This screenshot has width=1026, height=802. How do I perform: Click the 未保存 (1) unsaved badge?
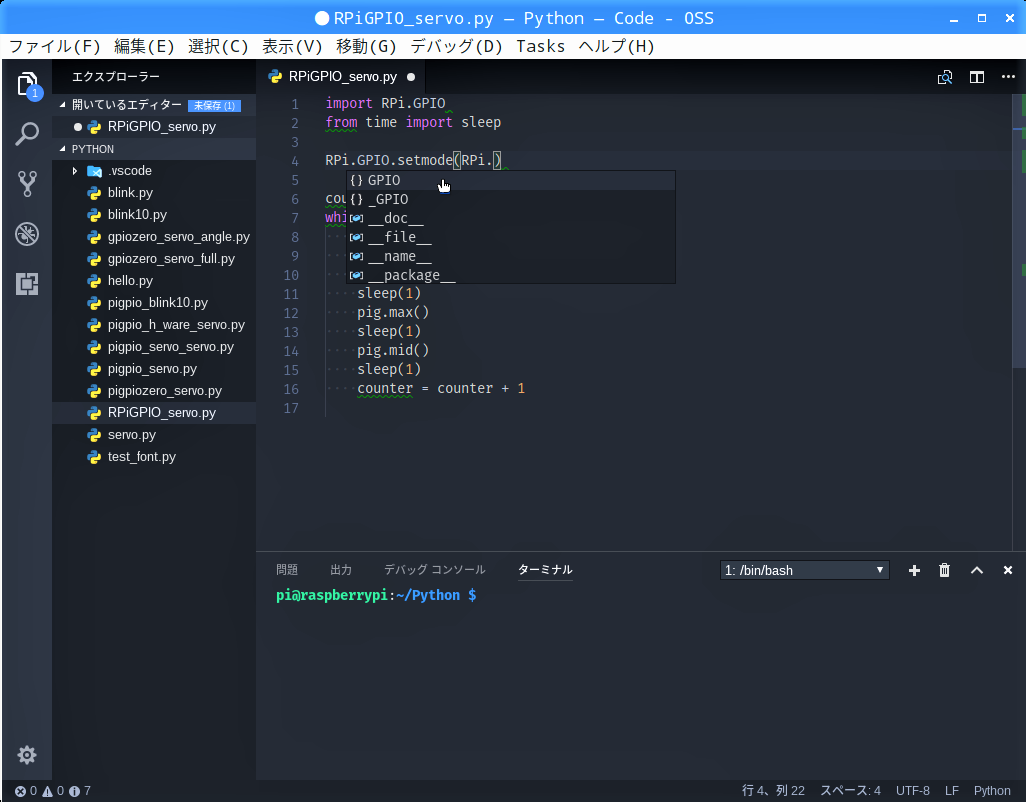point(215,105)
